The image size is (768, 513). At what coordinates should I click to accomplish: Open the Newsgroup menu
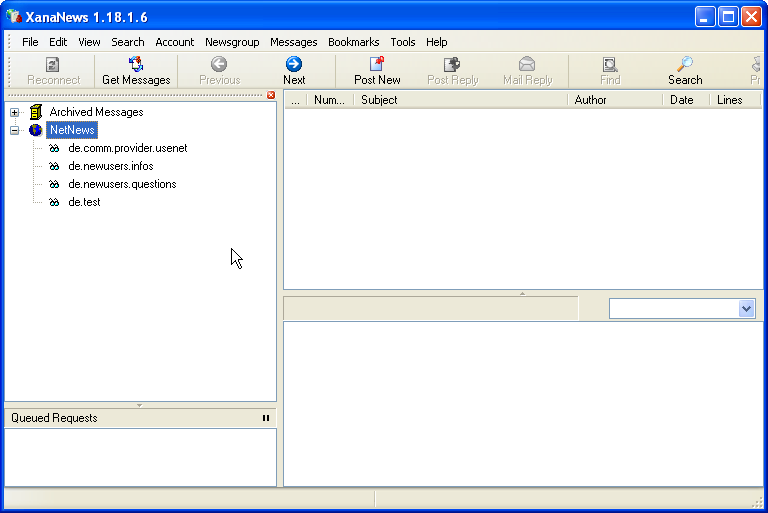click(232, 42)
